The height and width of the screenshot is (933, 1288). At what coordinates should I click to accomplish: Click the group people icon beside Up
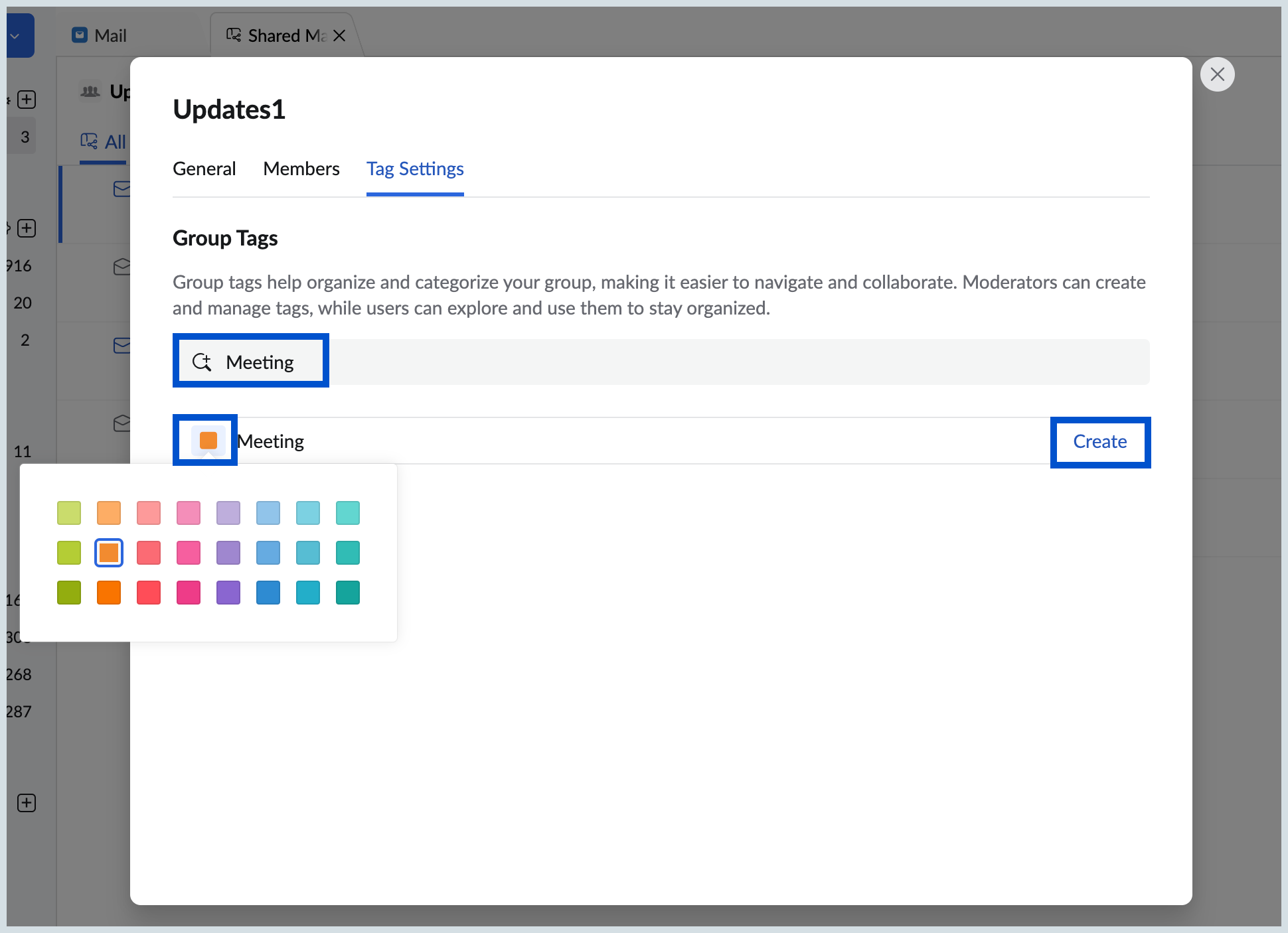90,91
